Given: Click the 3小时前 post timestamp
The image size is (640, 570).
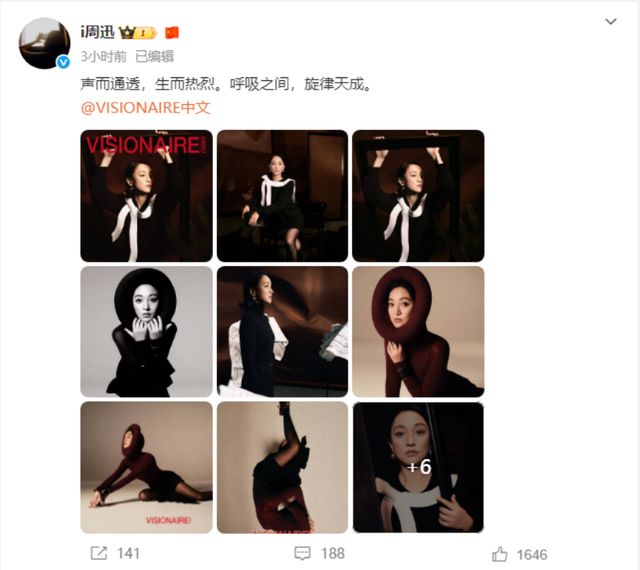Looking at the screenshot, I should click(x=104, y=56).
